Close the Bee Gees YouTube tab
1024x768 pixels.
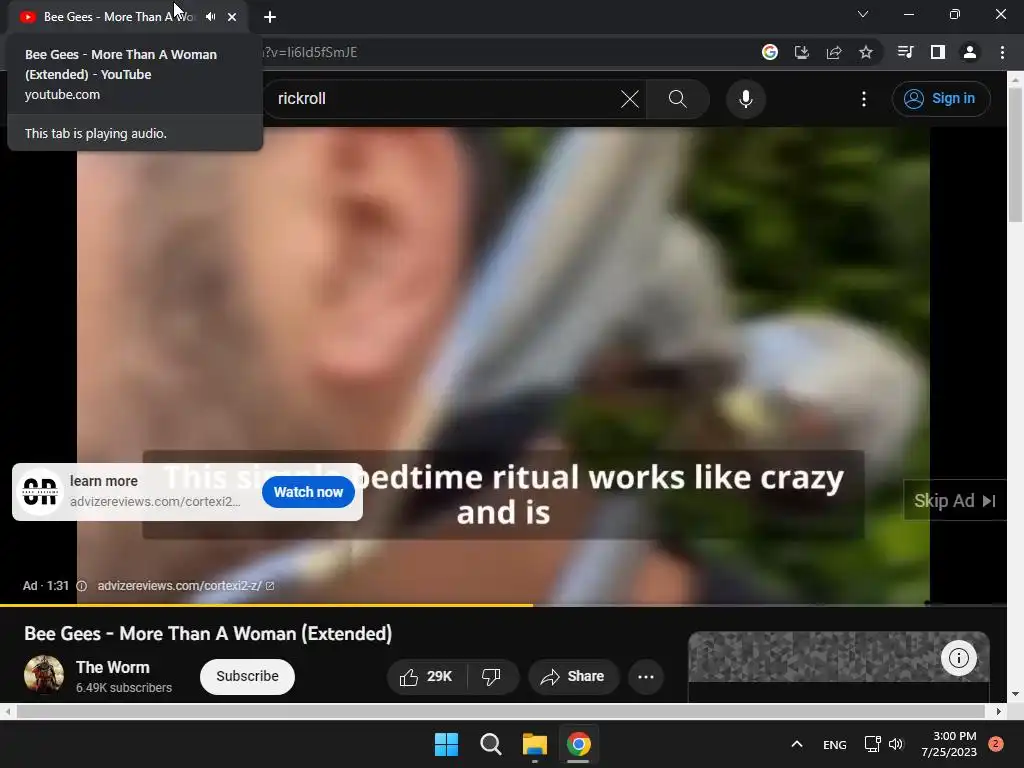(232, 17)
